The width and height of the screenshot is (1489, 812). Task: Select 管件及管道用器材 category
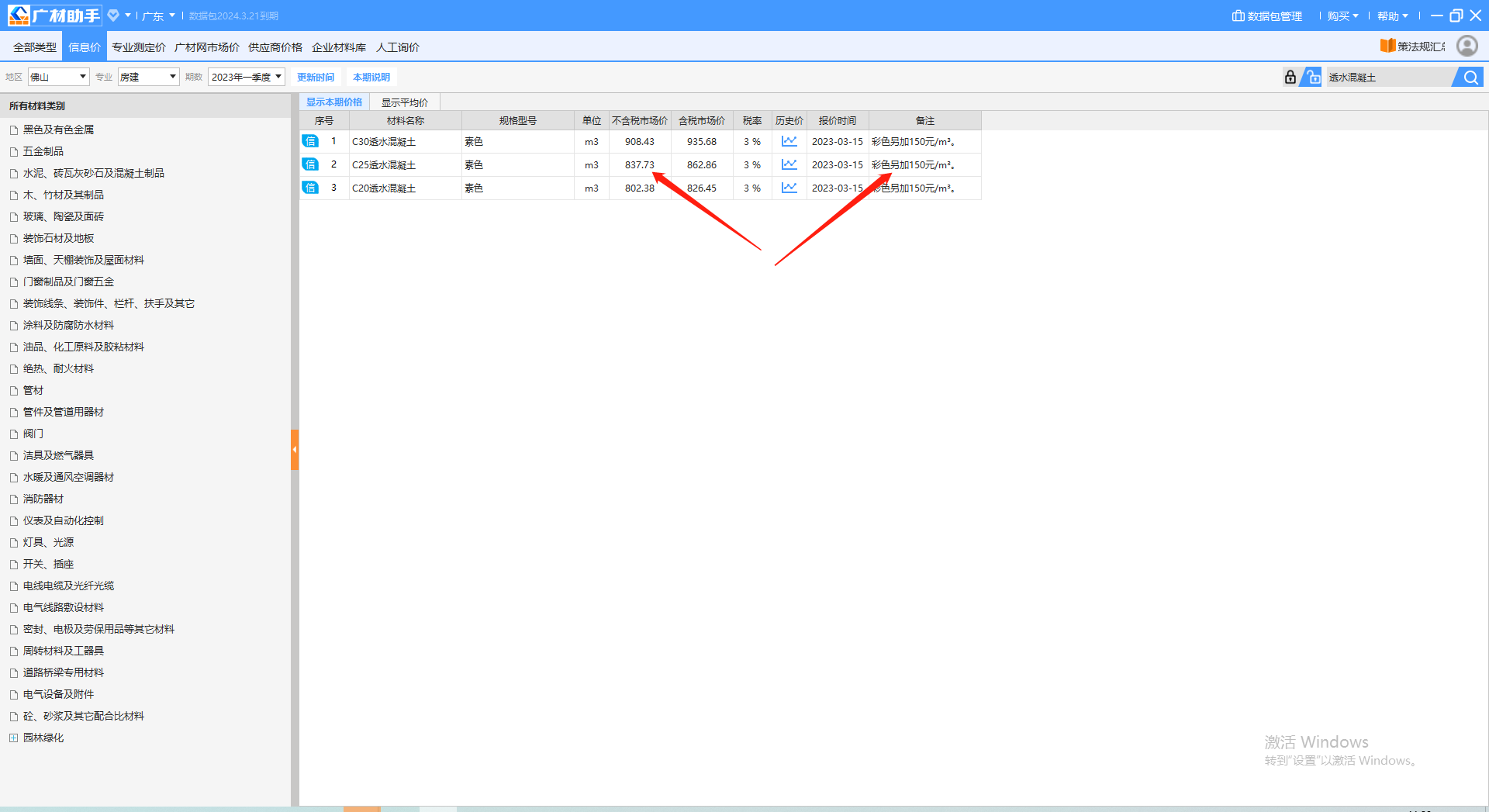click(64, 412)
